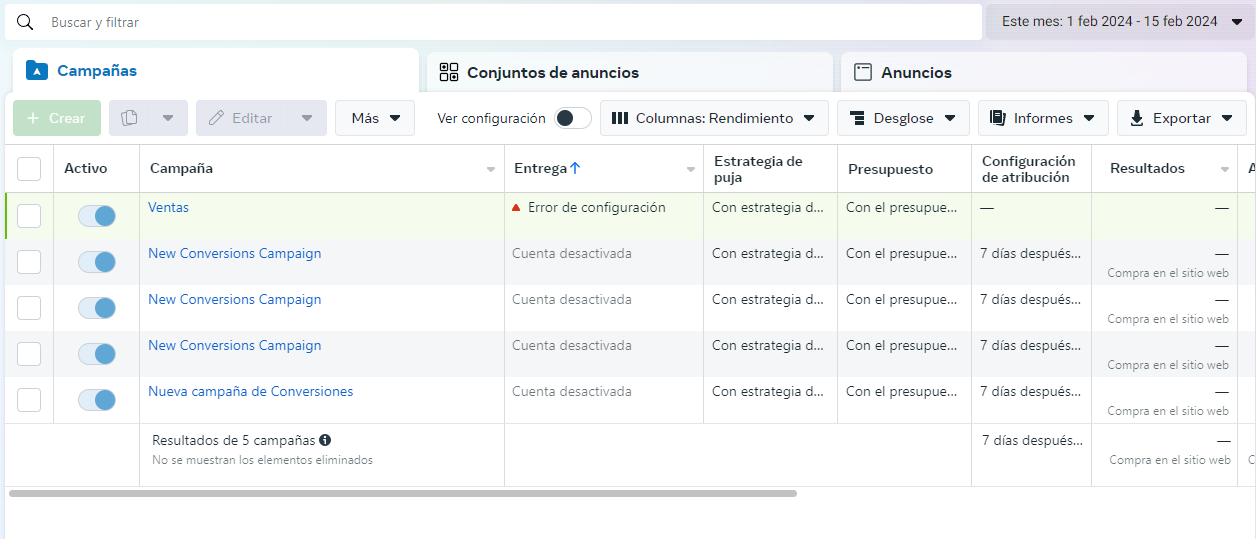Click the search magnifier icon
The height and width of the screenshot is (539, 1256).
point(25,22)
